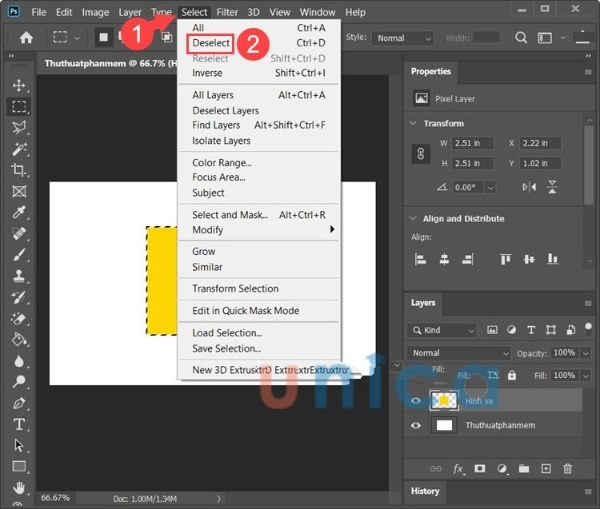This screenshot has height=509, width=600.
Task: Activate the Horizontal Type tool
Action: point(19,424)
